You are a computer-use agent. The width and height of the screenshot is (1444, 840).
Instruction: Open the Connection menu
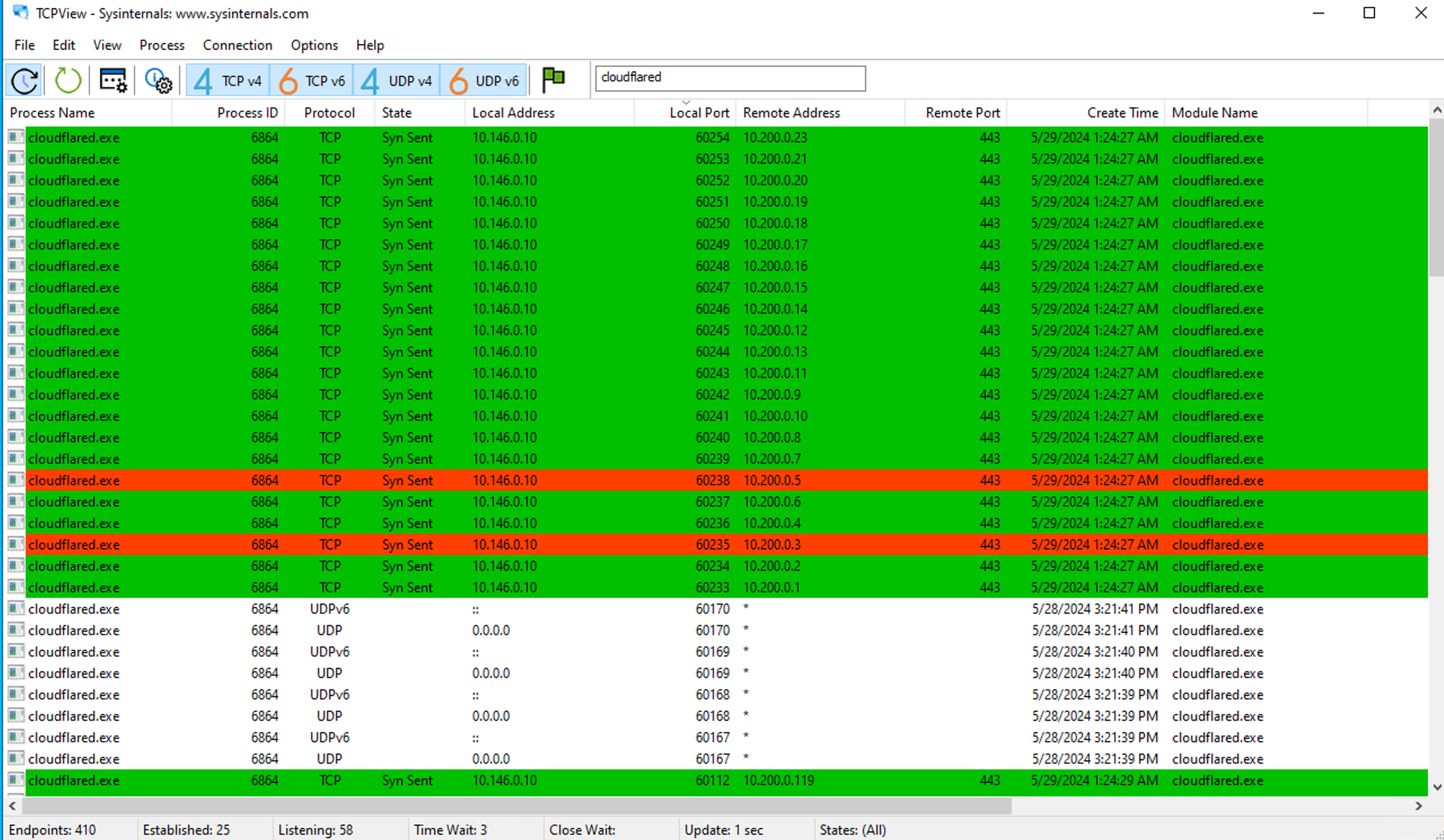pyautogui.click(x=237, y=45)
